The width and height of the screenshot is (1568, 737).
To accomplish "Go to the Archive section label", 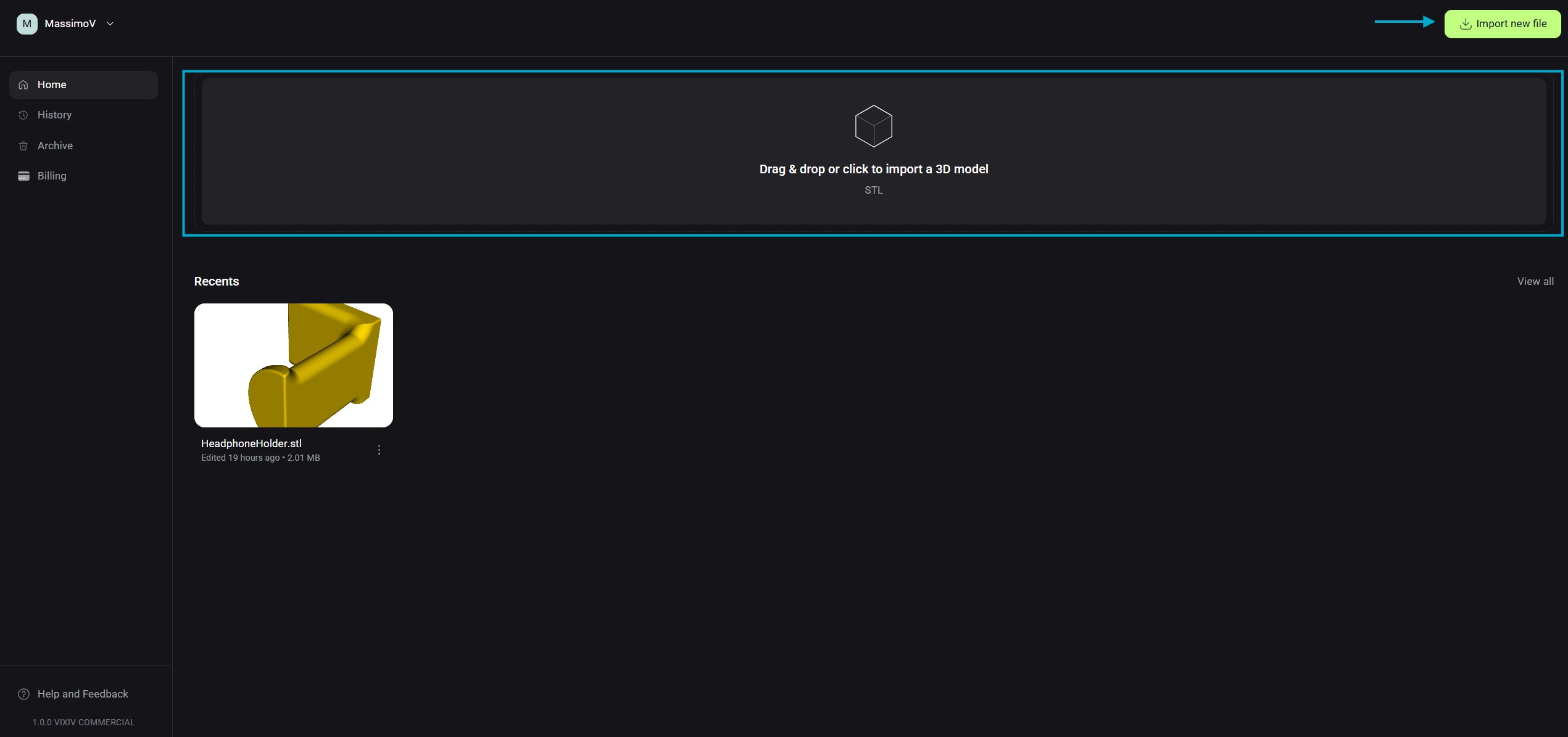I will [55, 146].
